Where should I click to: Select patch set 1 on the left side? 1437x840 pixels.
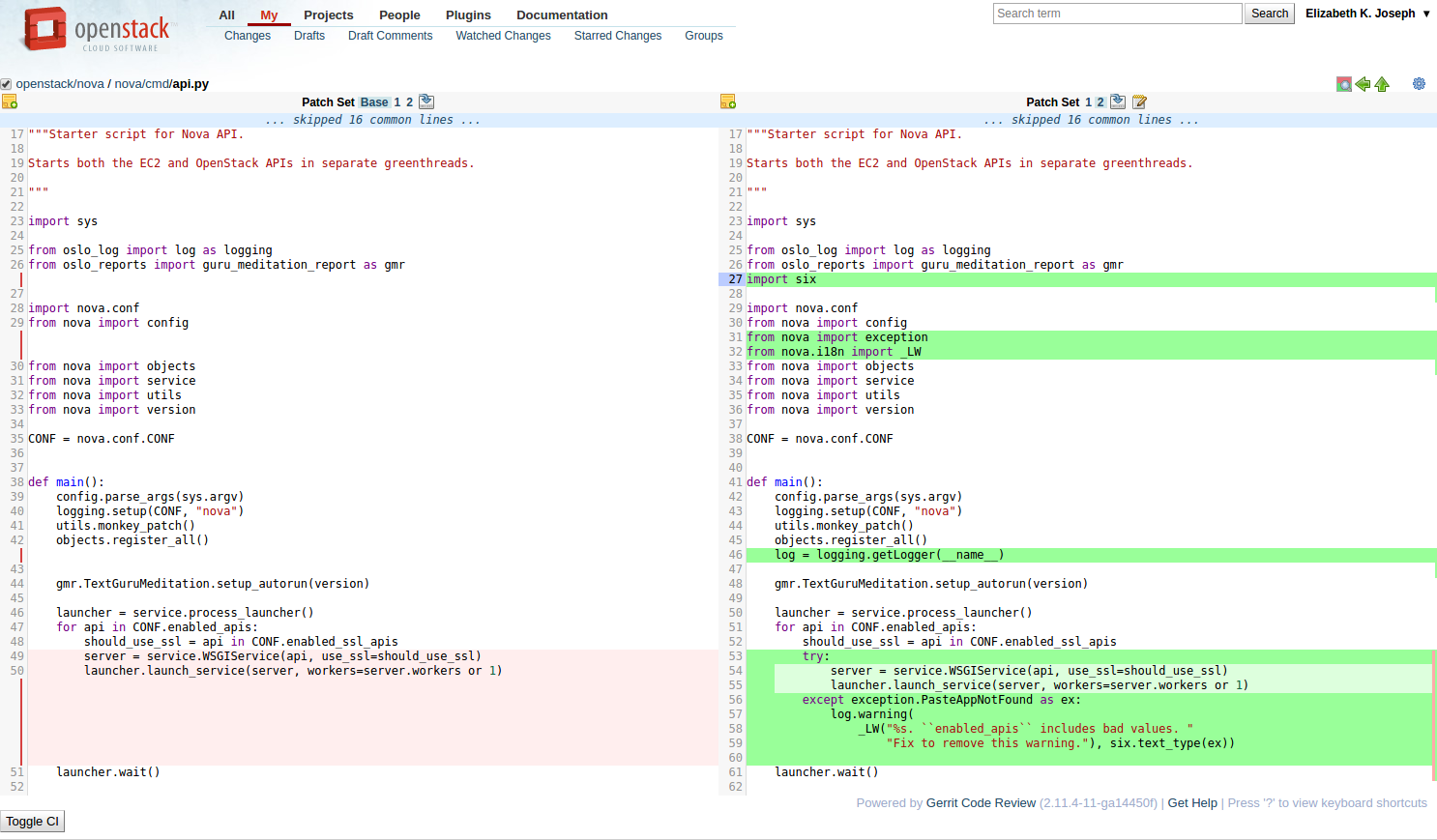click(397, 101)
